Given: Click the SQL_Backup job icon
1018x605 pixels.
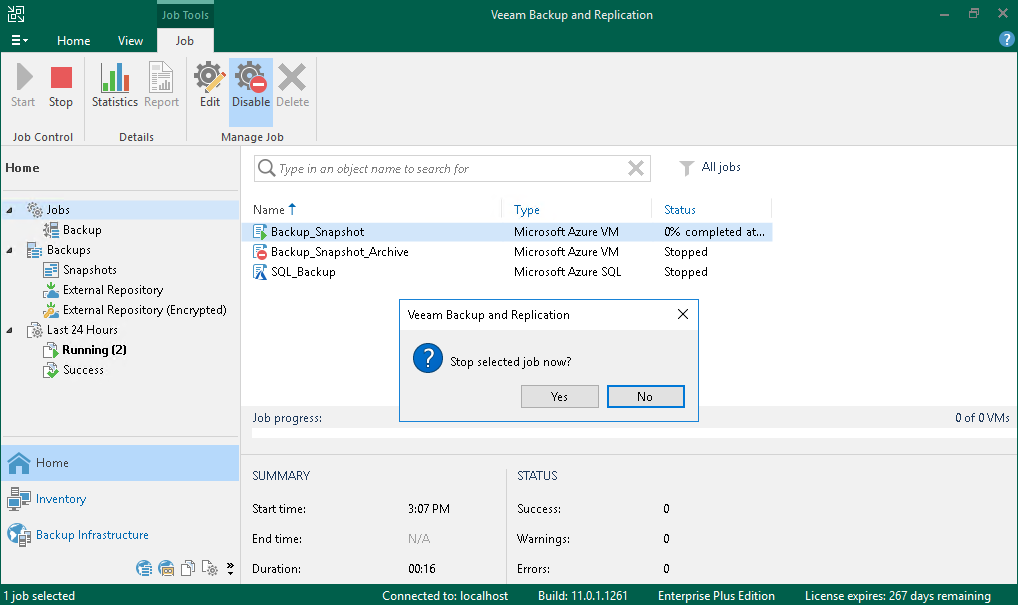Looking at the screenshot, I should tap(260, 272).
